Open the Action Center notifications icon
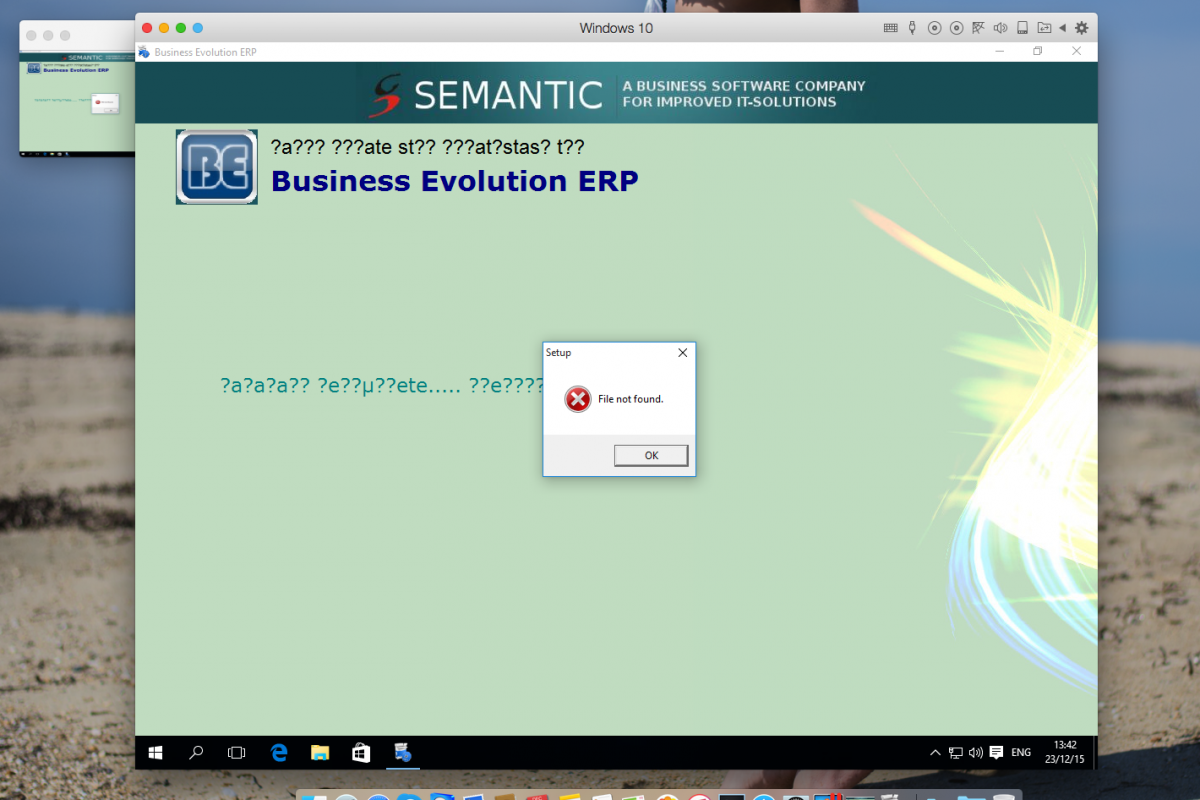 pos(996,752)
